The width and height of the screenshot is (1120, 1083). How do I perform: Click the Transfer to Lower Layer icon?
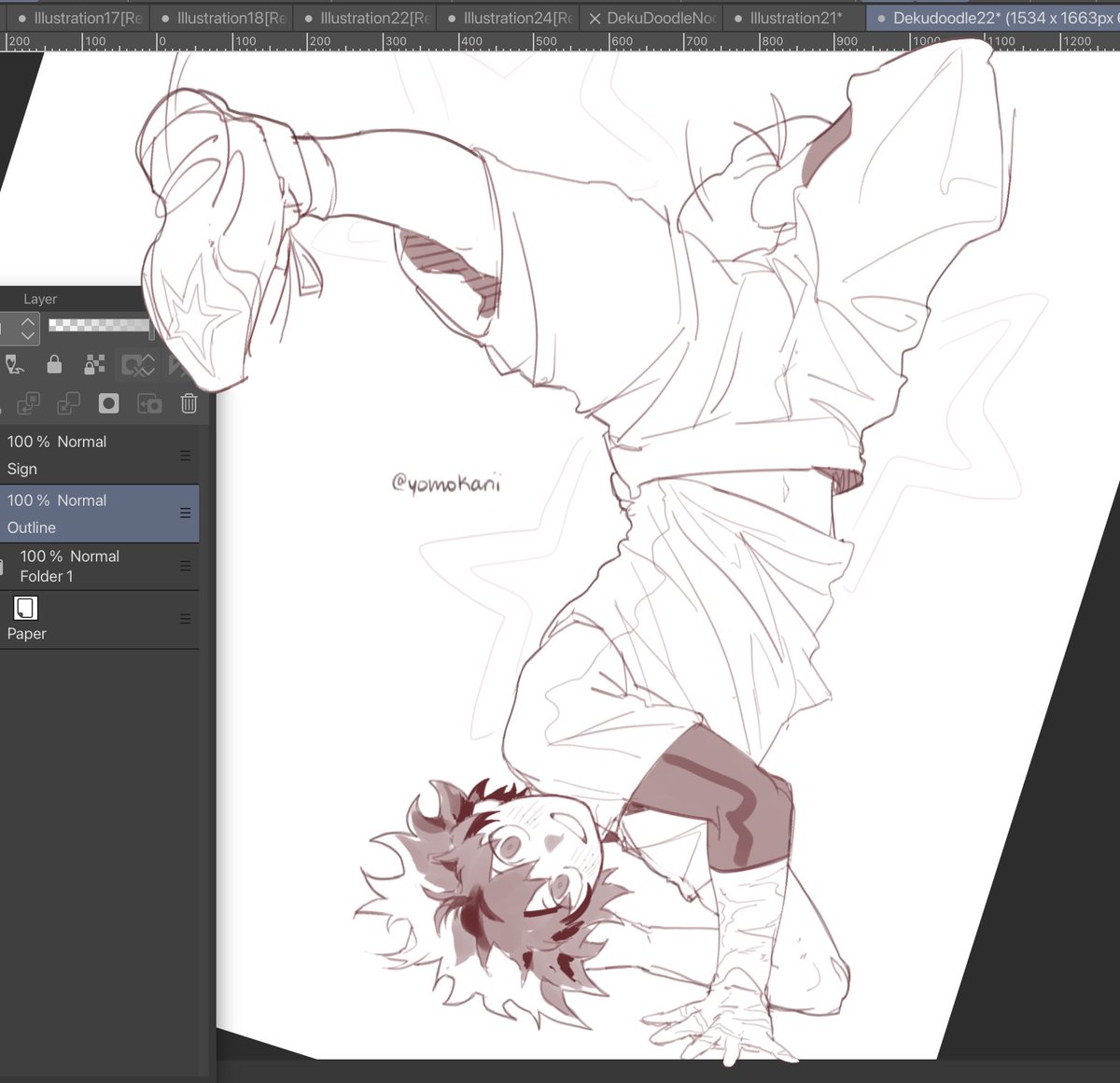click(x=28, y=403)
